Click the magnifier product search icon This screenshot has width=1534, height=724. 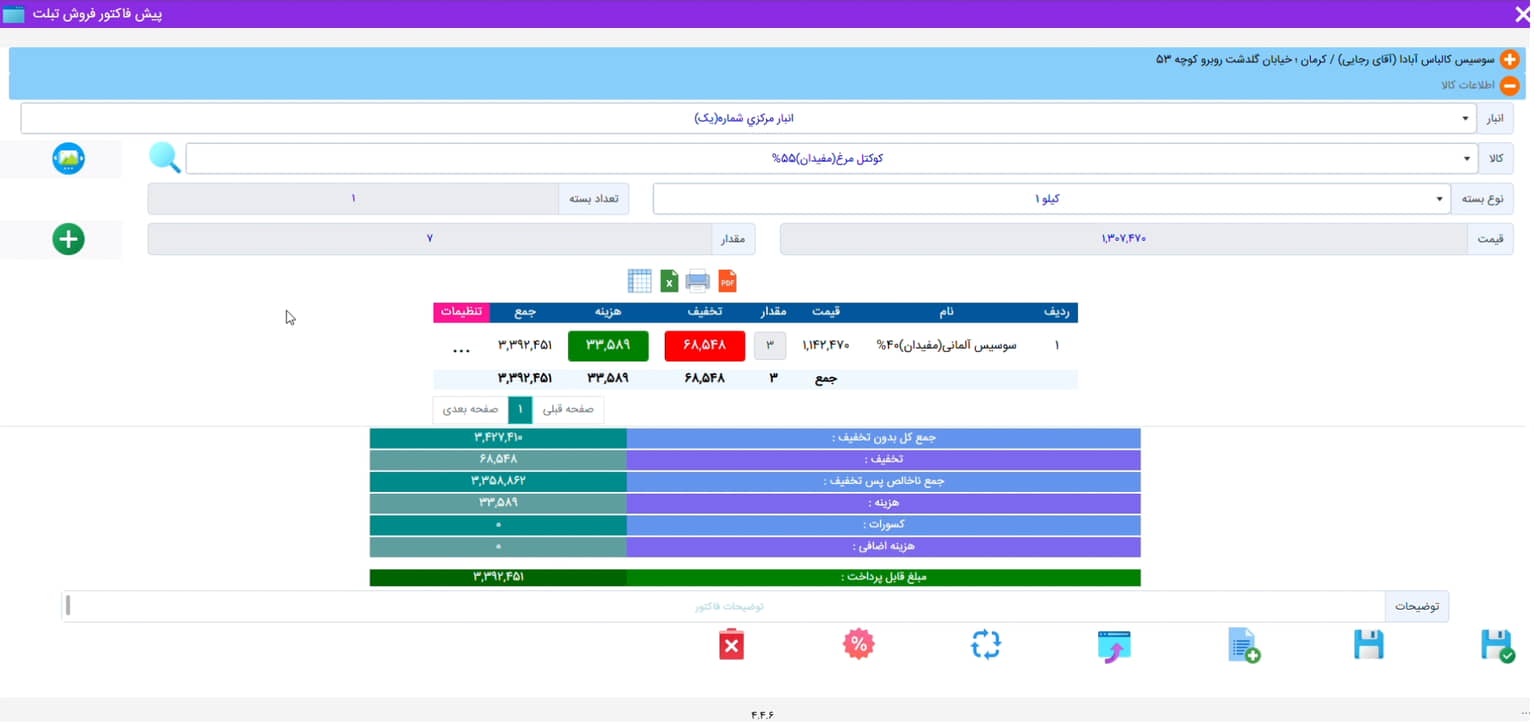pos(165,158)
